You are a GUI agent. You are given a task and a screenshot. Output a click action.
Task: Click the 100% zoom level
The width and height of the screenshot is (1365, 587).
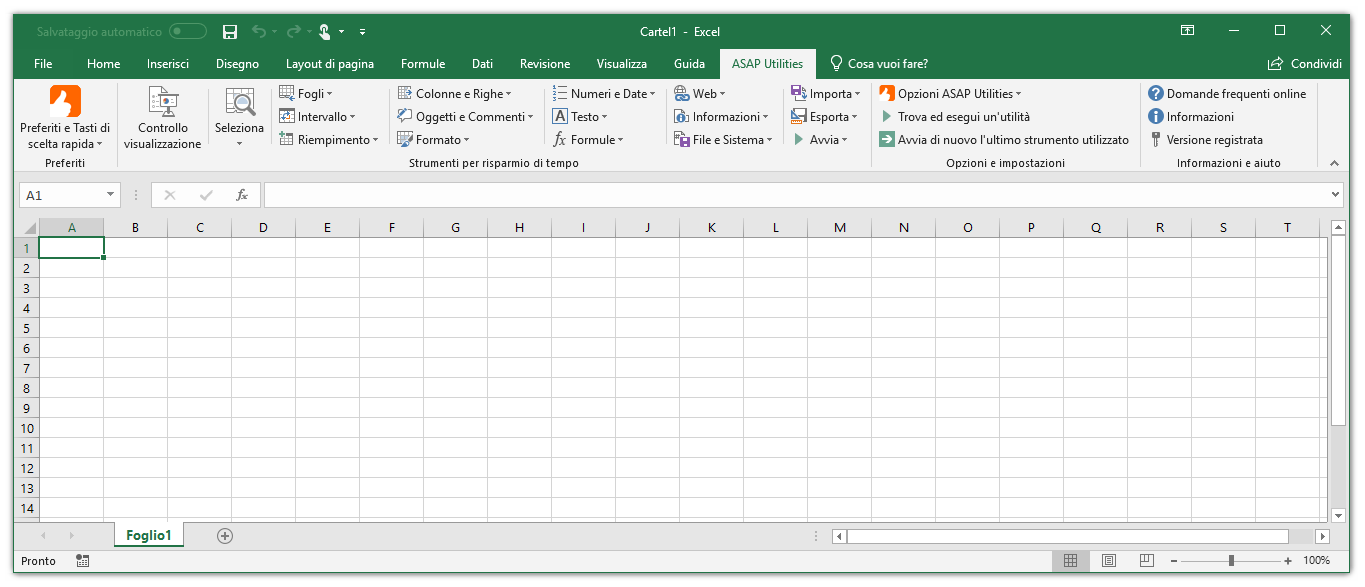point(1317,561)
